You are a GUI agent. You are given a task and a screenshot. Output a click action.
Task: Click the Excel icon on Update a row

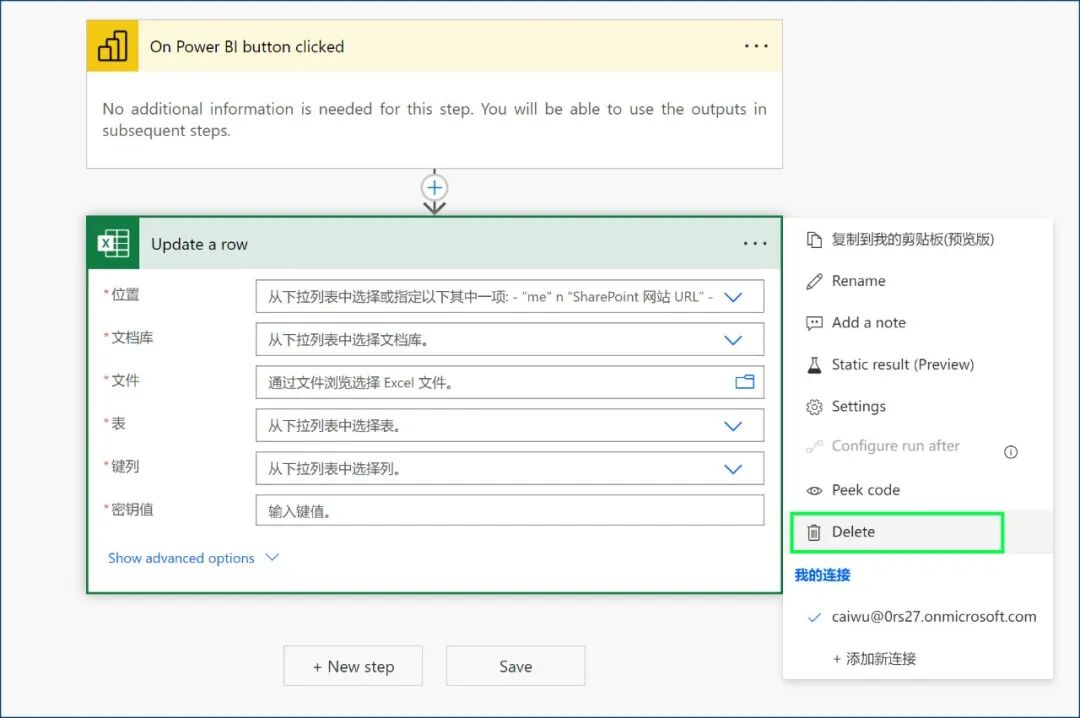click(x=113, y=243)
